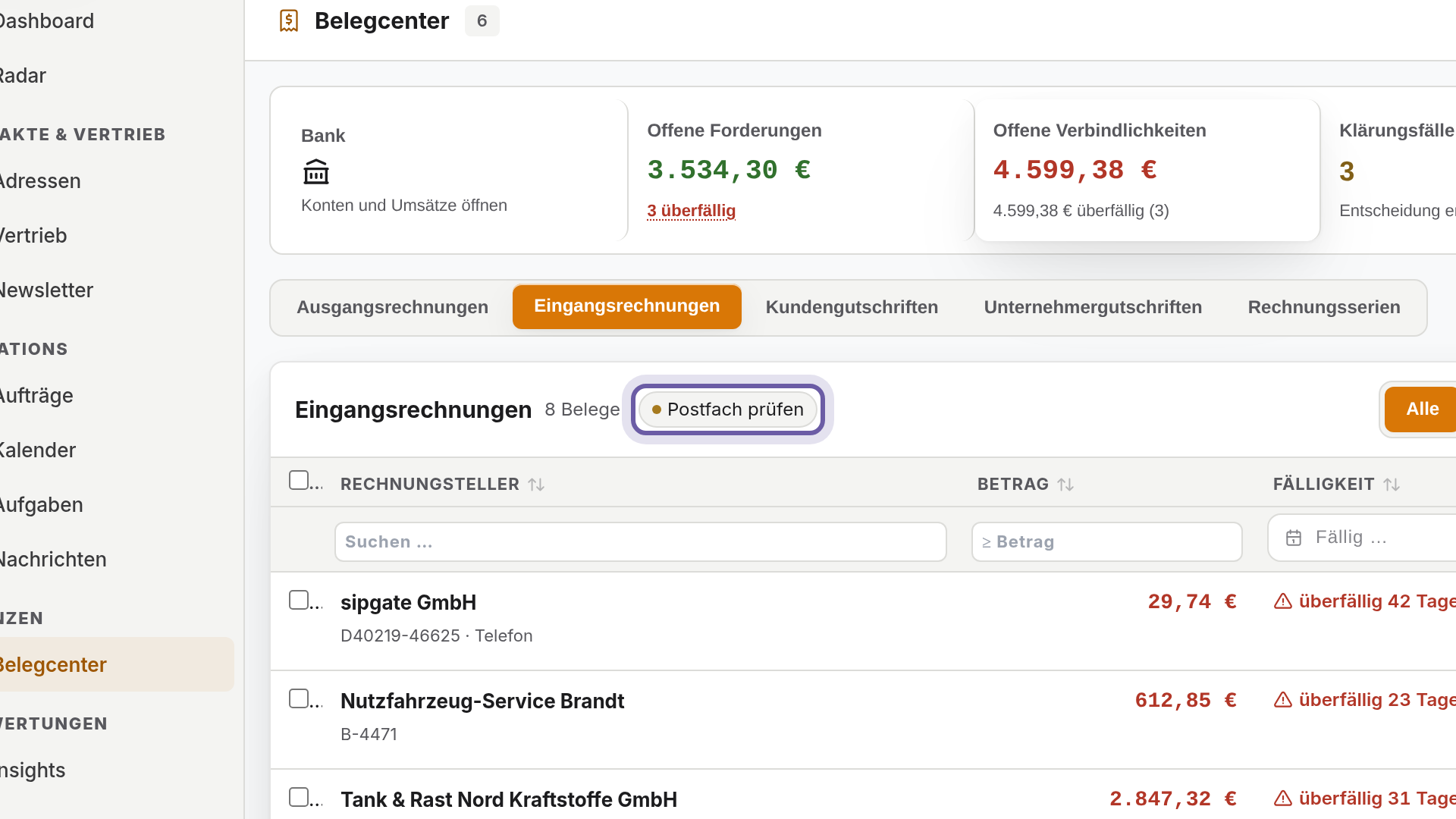Follow the 3 überfällig link
This screenshot has height=819, width=1456.
click(691, 211)
